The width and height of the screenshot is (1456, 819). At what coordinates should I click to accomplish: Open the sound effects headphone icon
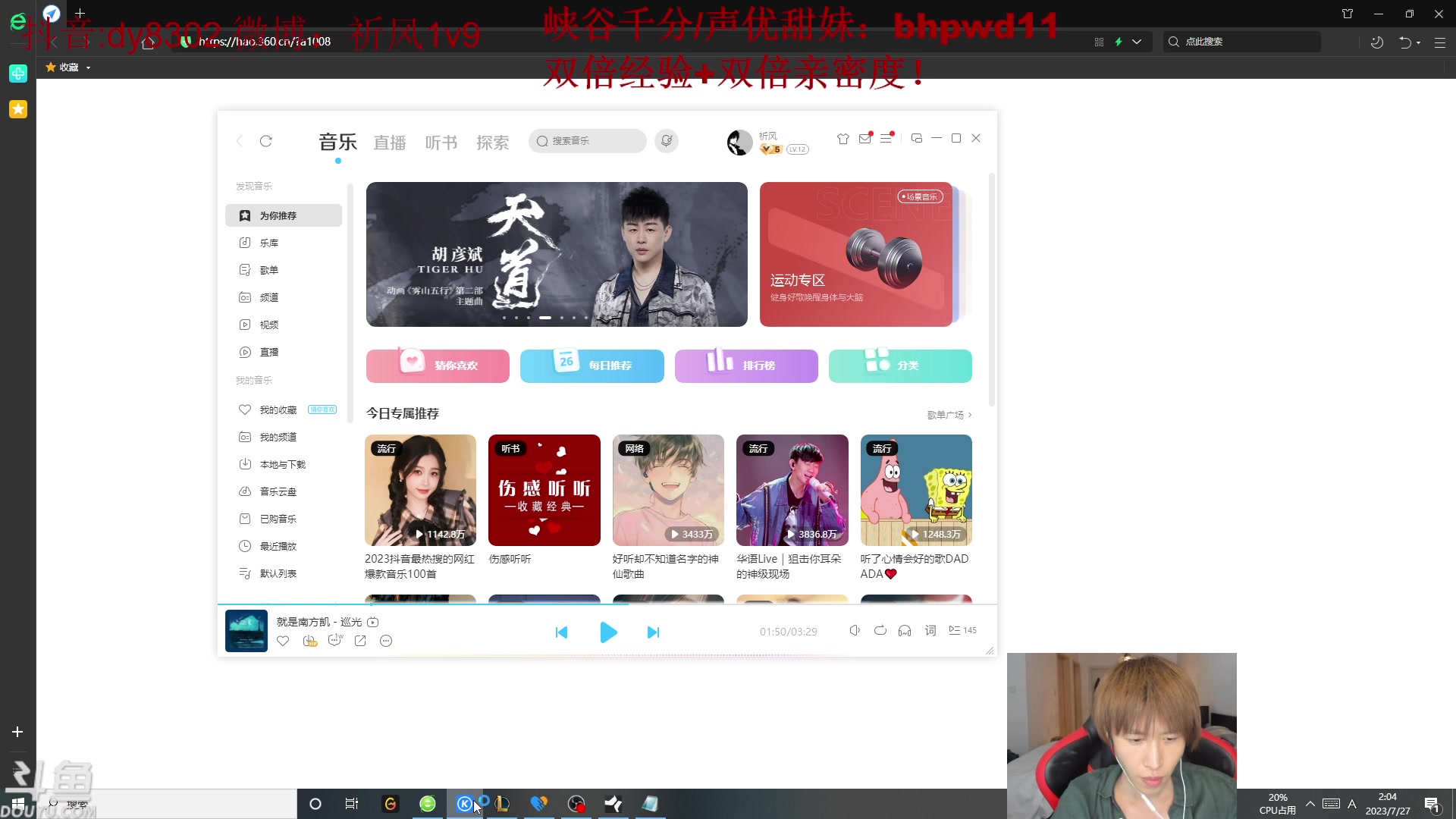click(905, 631)
